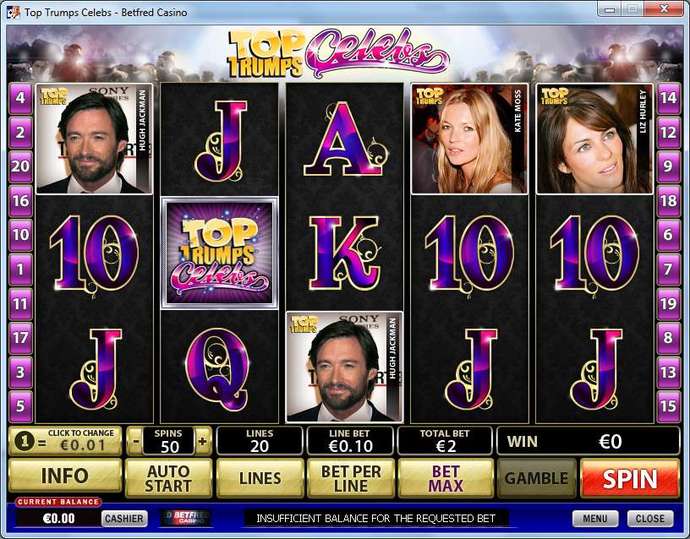Image resolution: width=690 pixels, height=539 pixels.
Task: Select payline 19 marker on right side
Action: [668, 304]
